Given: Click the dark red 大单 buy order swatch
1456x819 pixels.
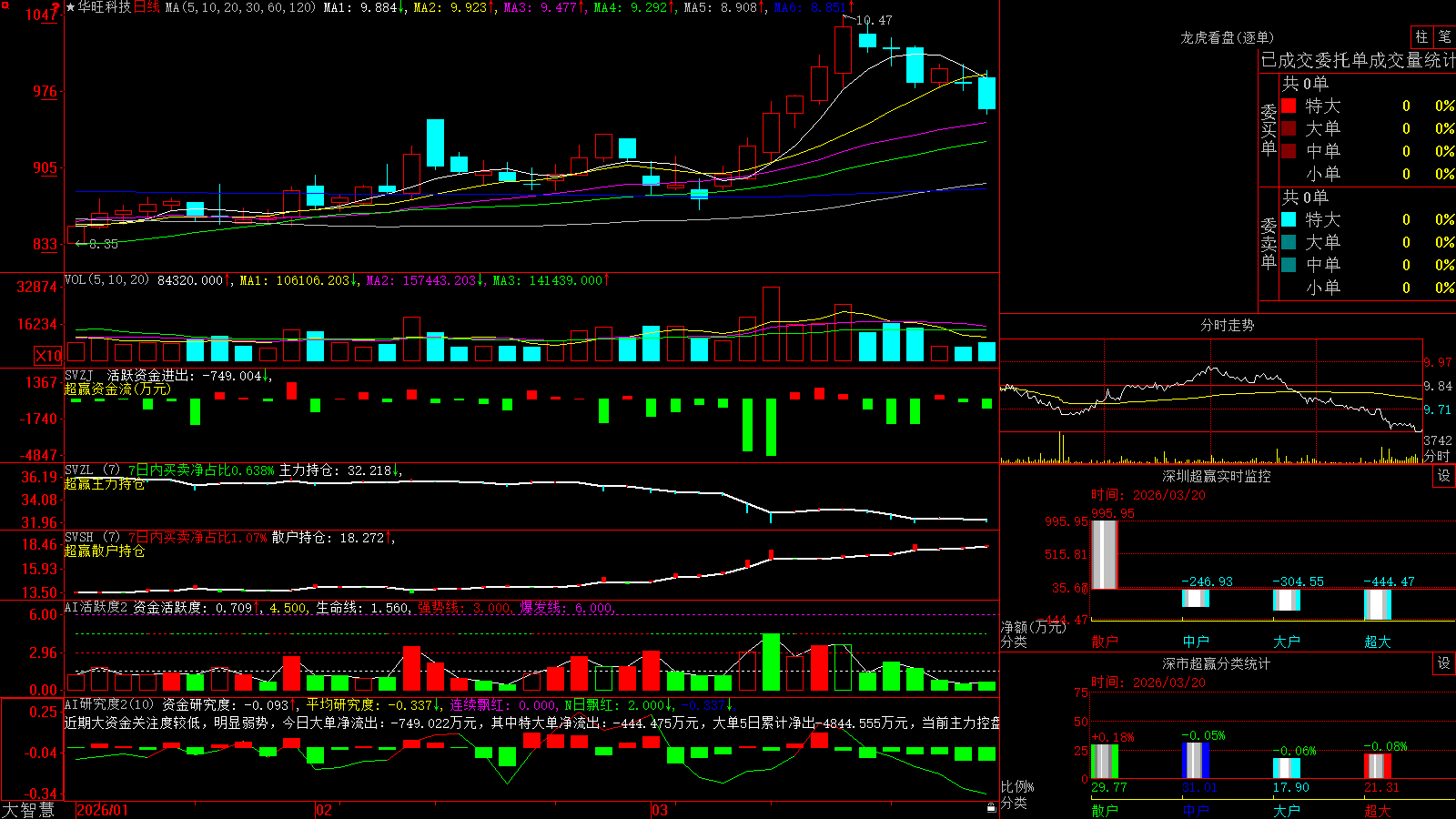Looking at the screenshot, I should [x=1289, y=128].
